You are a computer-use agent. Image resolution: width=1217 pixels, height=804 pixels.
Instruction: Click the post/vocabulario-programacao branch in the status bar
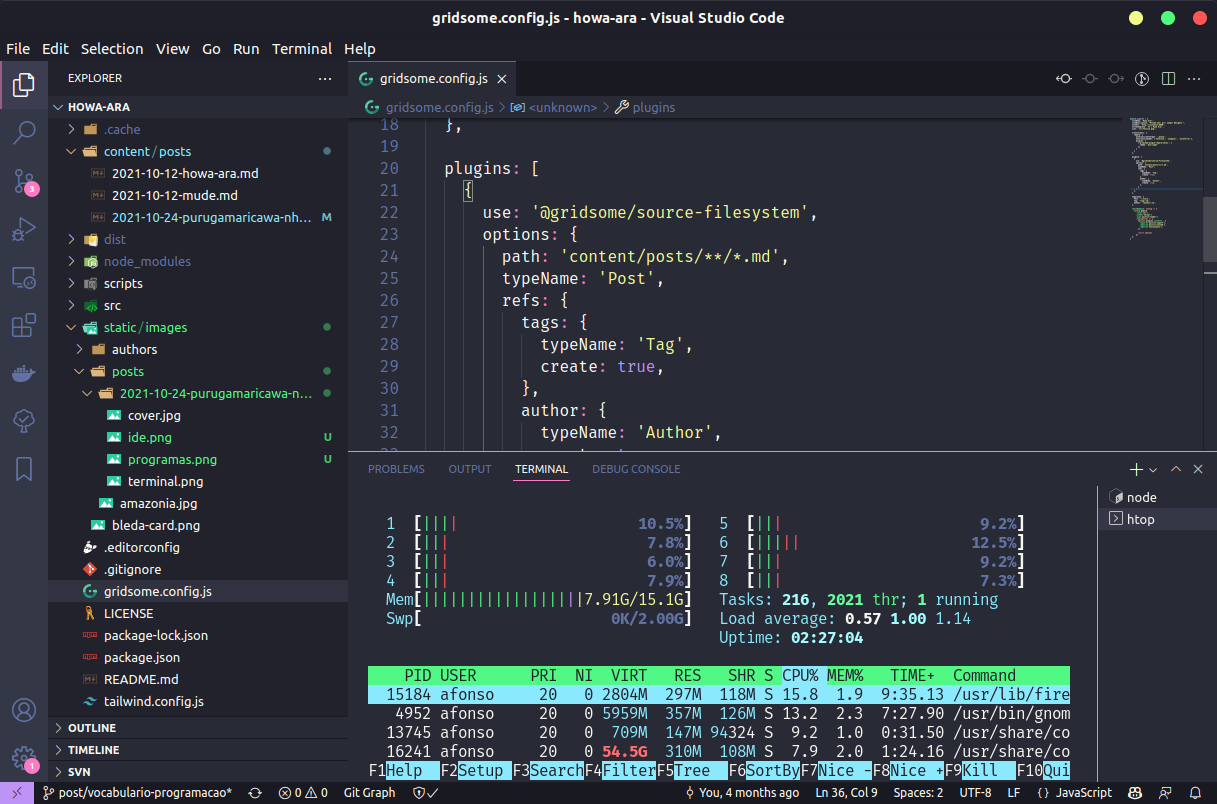(x=137, y=792)
